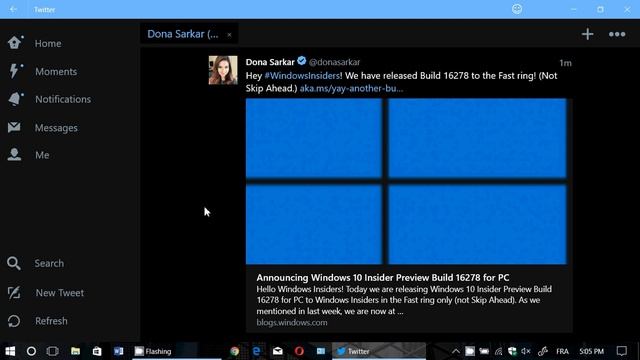Click the Refresh circular arrow icon
This screenshot has width=640, height=360.
coord(14,321)
